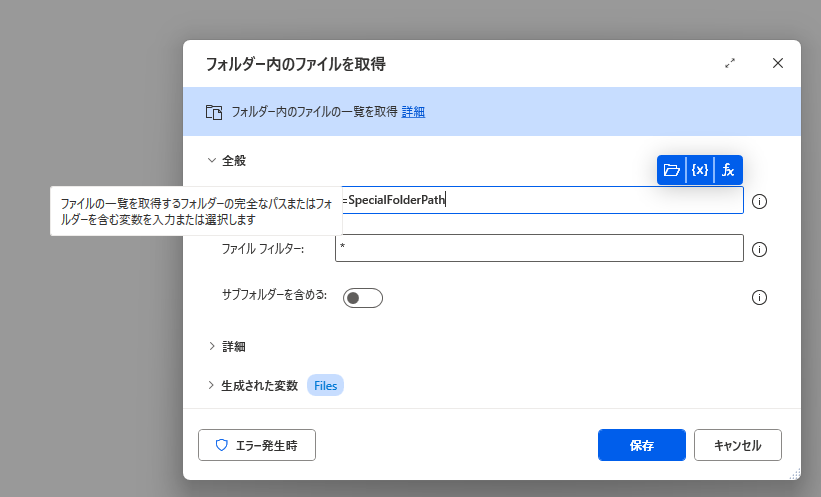Close the フォルダー内のファイルを取得 dialog

[778, 63]
